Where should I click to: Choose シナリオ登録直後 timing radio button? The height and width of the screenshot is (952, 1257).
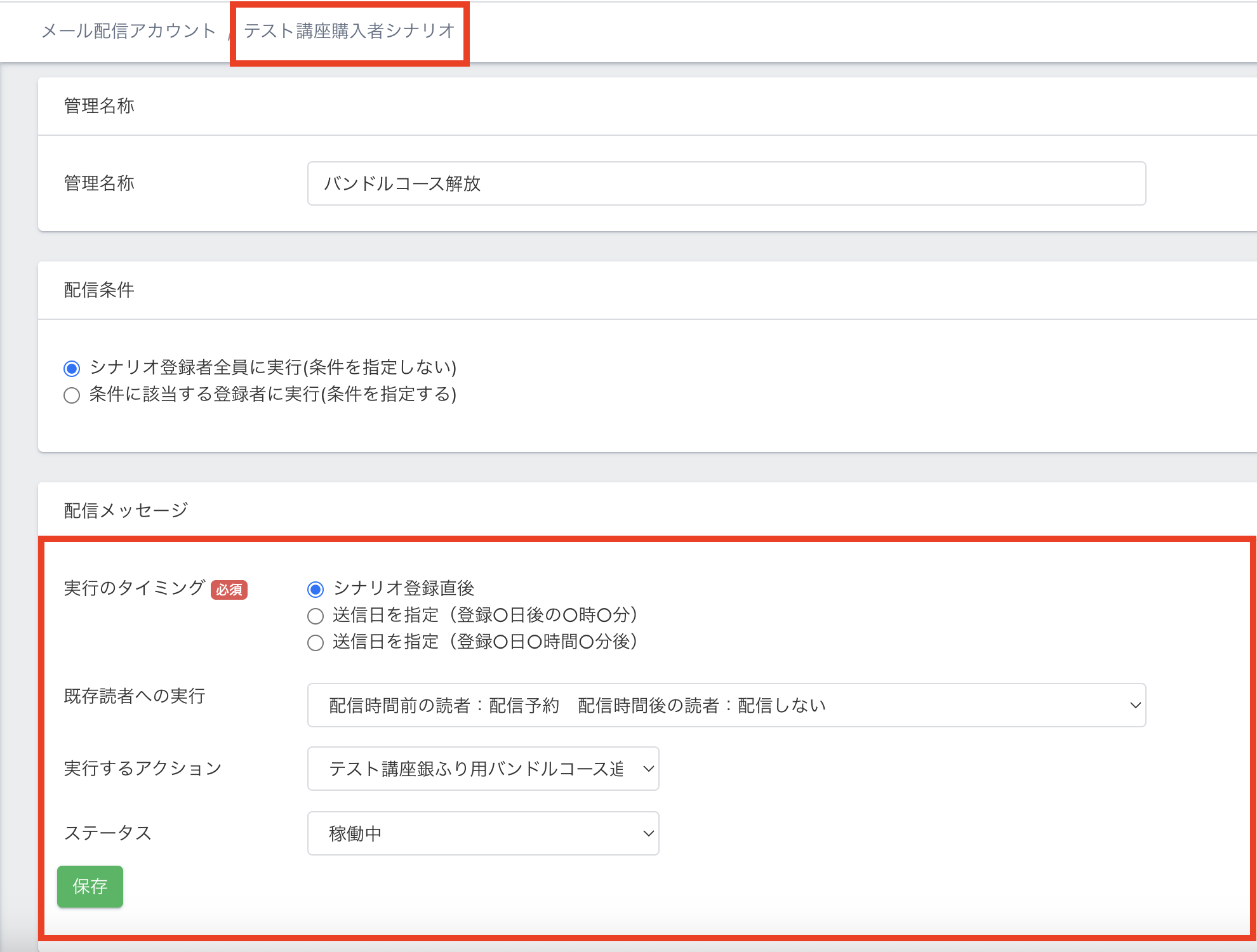coord(316,589)
